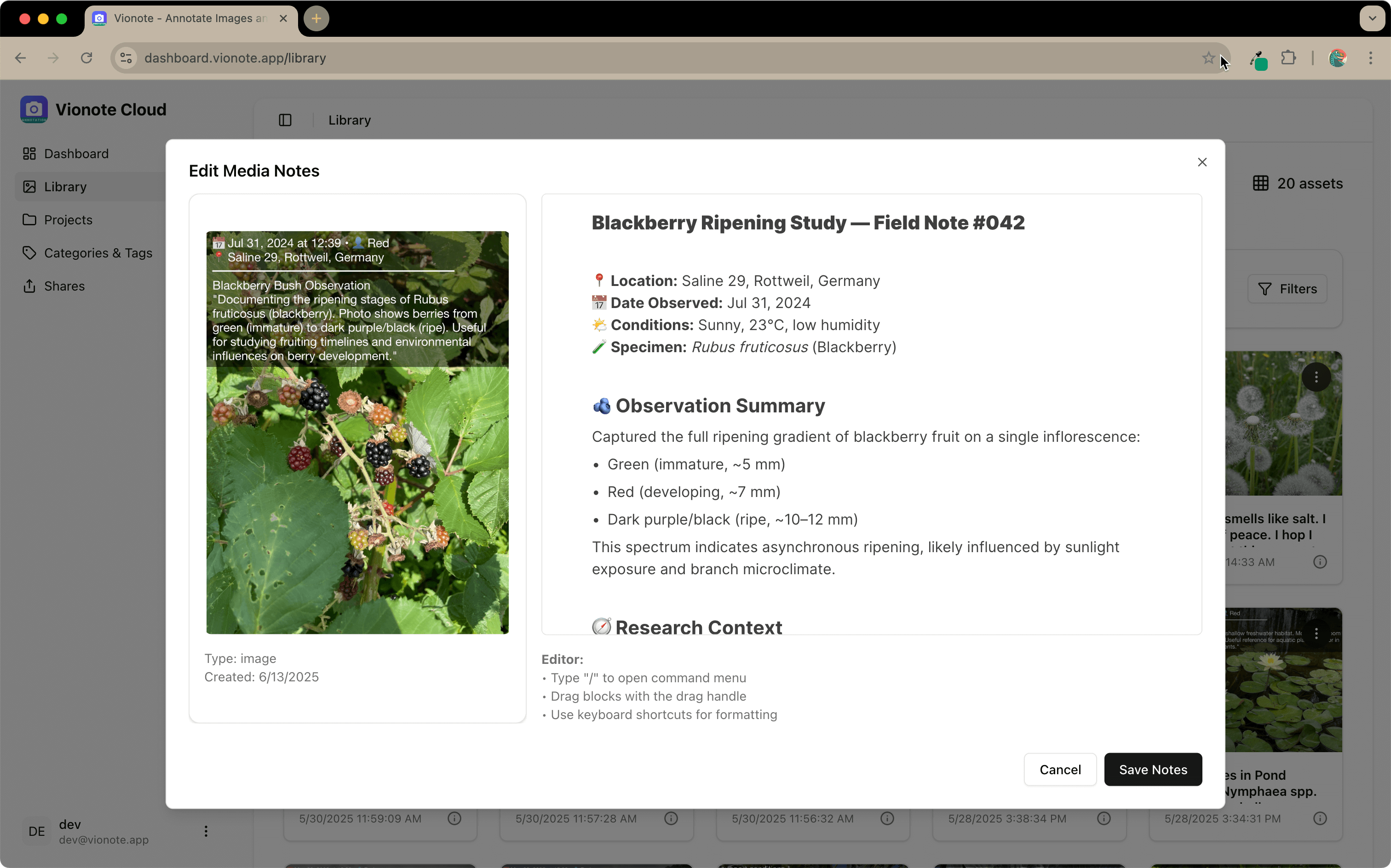Click the Green (immature) bullet item
Screen dimensions: 1391x868
coord(696,464)
